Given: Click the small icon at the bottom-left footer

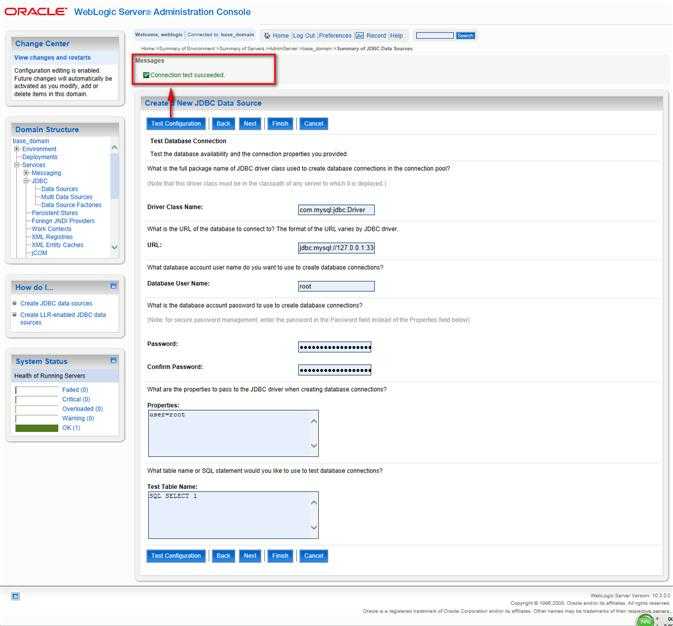Looking at the screenshot, I should [15, 596].
